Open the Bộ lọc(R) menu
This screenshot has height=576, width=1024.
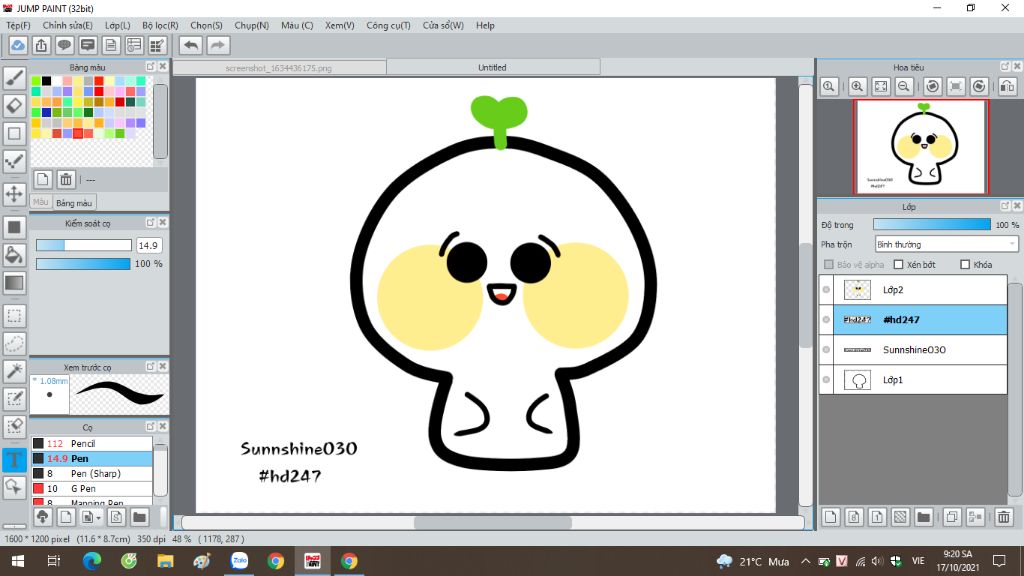coord(160,25)
